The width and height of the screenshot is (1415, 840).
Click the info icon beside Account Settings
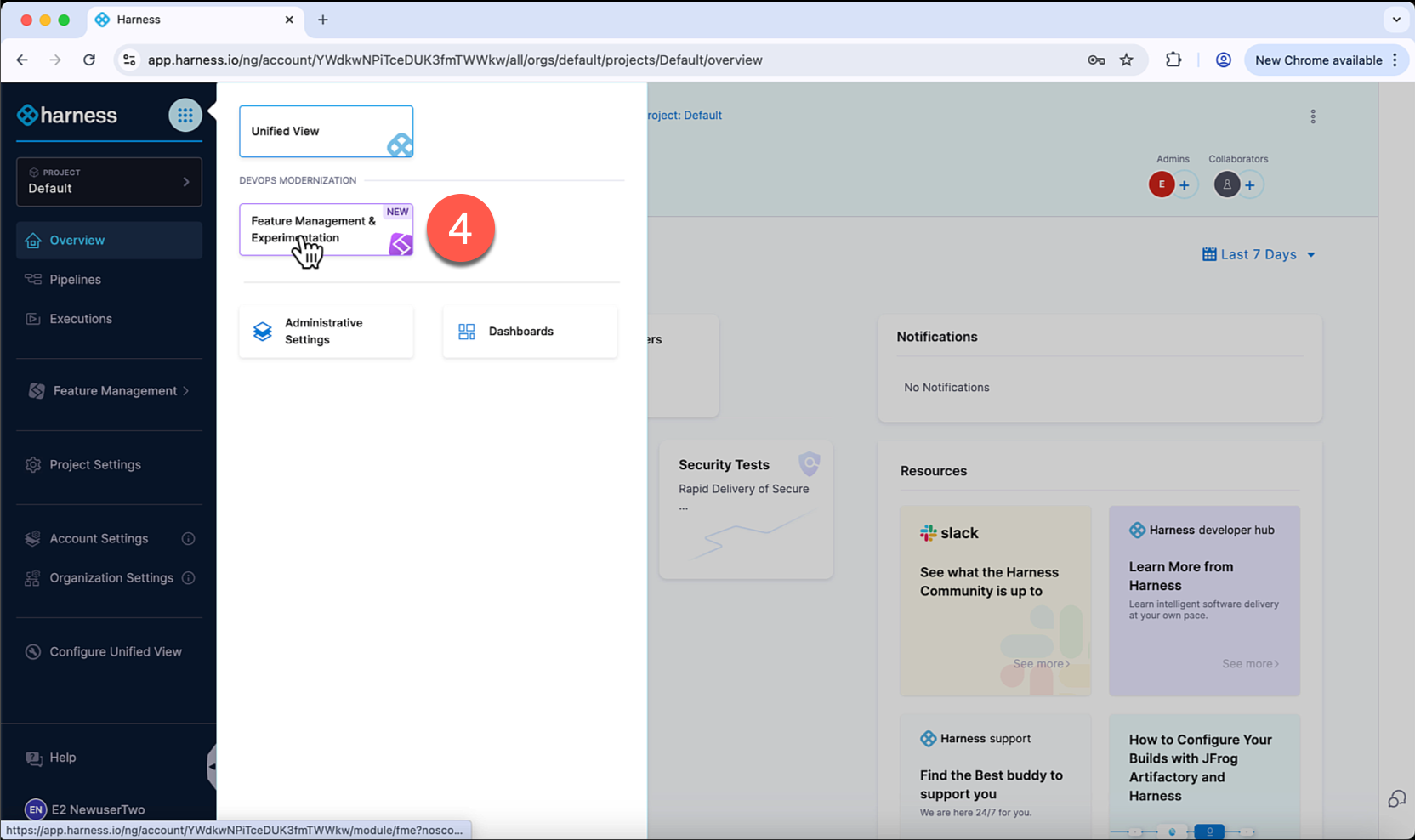click(189, 538)
